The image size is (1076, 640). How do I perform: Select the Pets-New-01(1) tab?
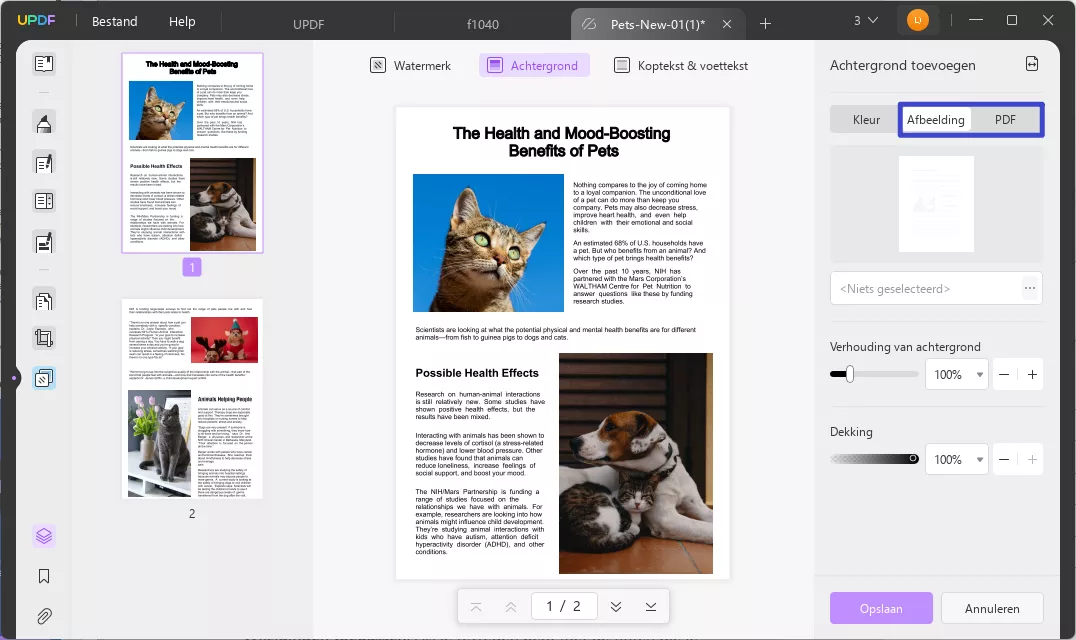pos(657,24)
